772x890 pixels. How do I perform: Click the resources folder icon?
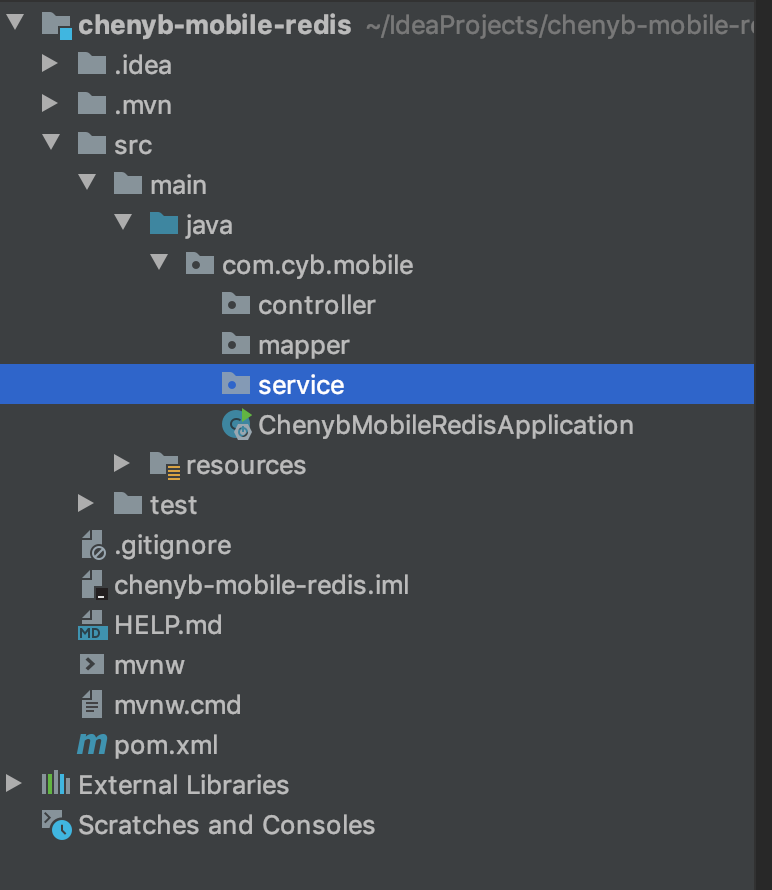(x=165, y=465)
